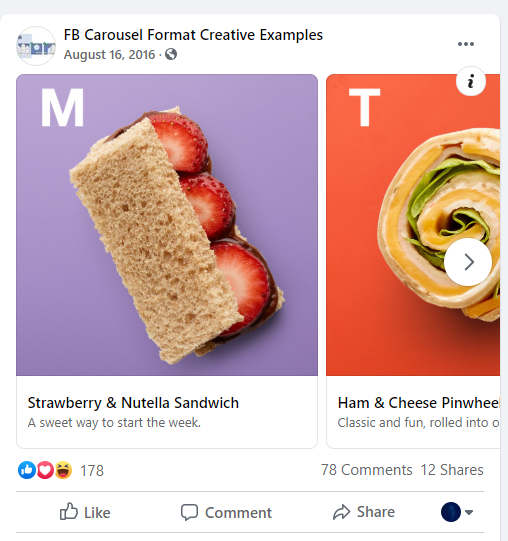The height and width of the screenshot is (541, 508).
Task: Open the three-dots post options menu
Action: 466,44
